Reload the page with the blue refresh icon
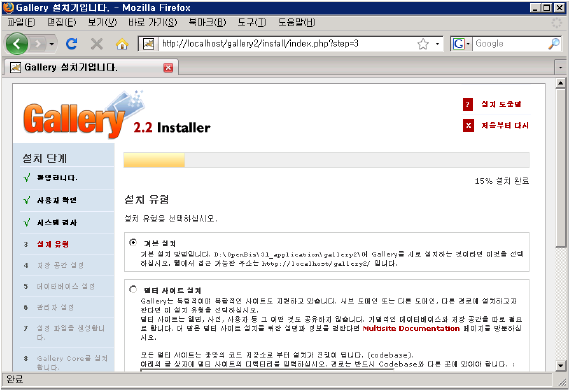 point(71,44)
